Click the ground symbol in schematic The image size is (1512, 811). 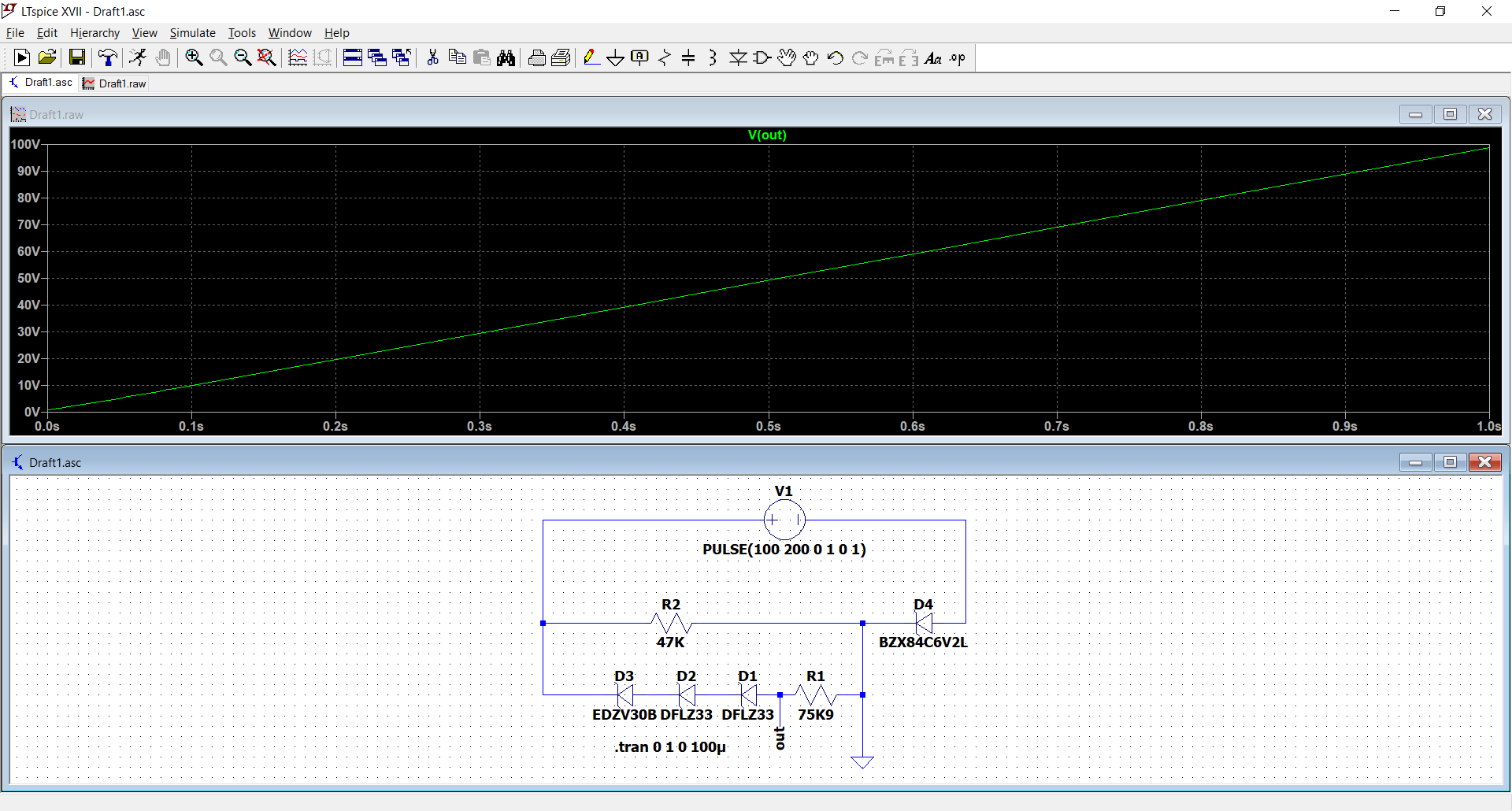[862, 762]
